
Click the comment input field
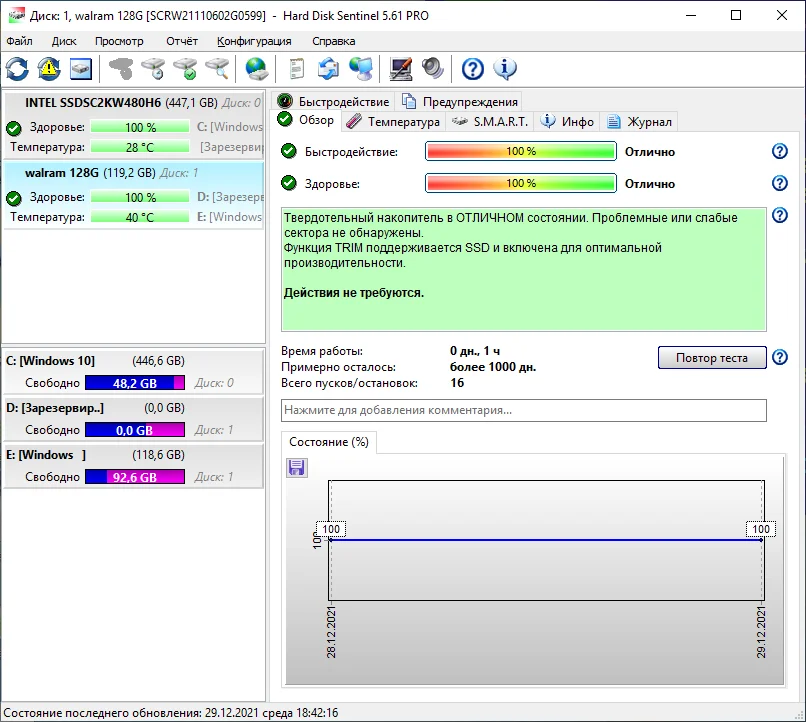[x=524, y=410]
